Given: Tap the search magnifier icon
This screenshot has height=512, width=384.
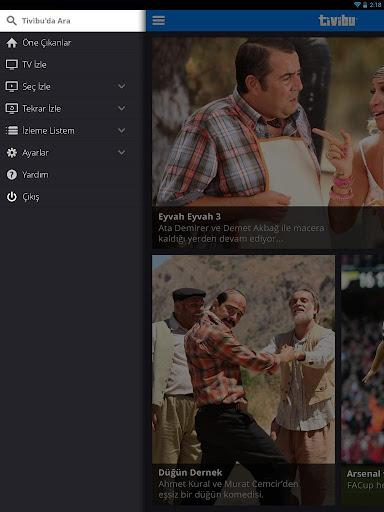Looking at the screenshot, I should [x=12, y=21].
